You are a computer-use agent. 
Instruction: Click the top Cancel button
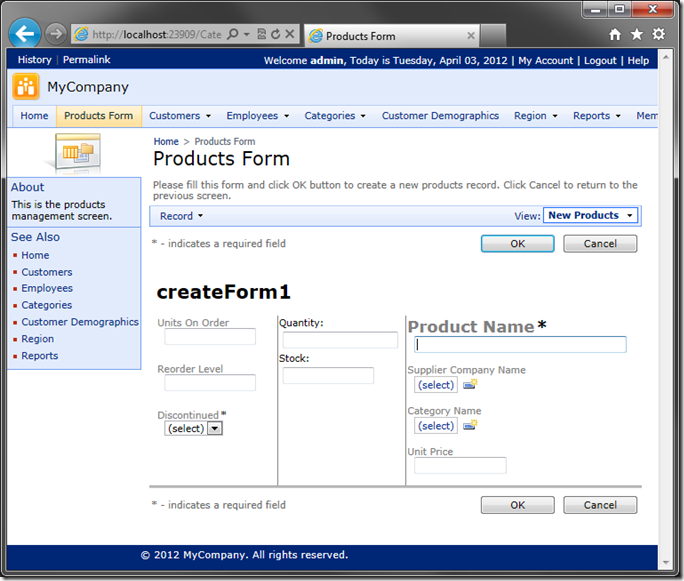(x=600, y=243)
